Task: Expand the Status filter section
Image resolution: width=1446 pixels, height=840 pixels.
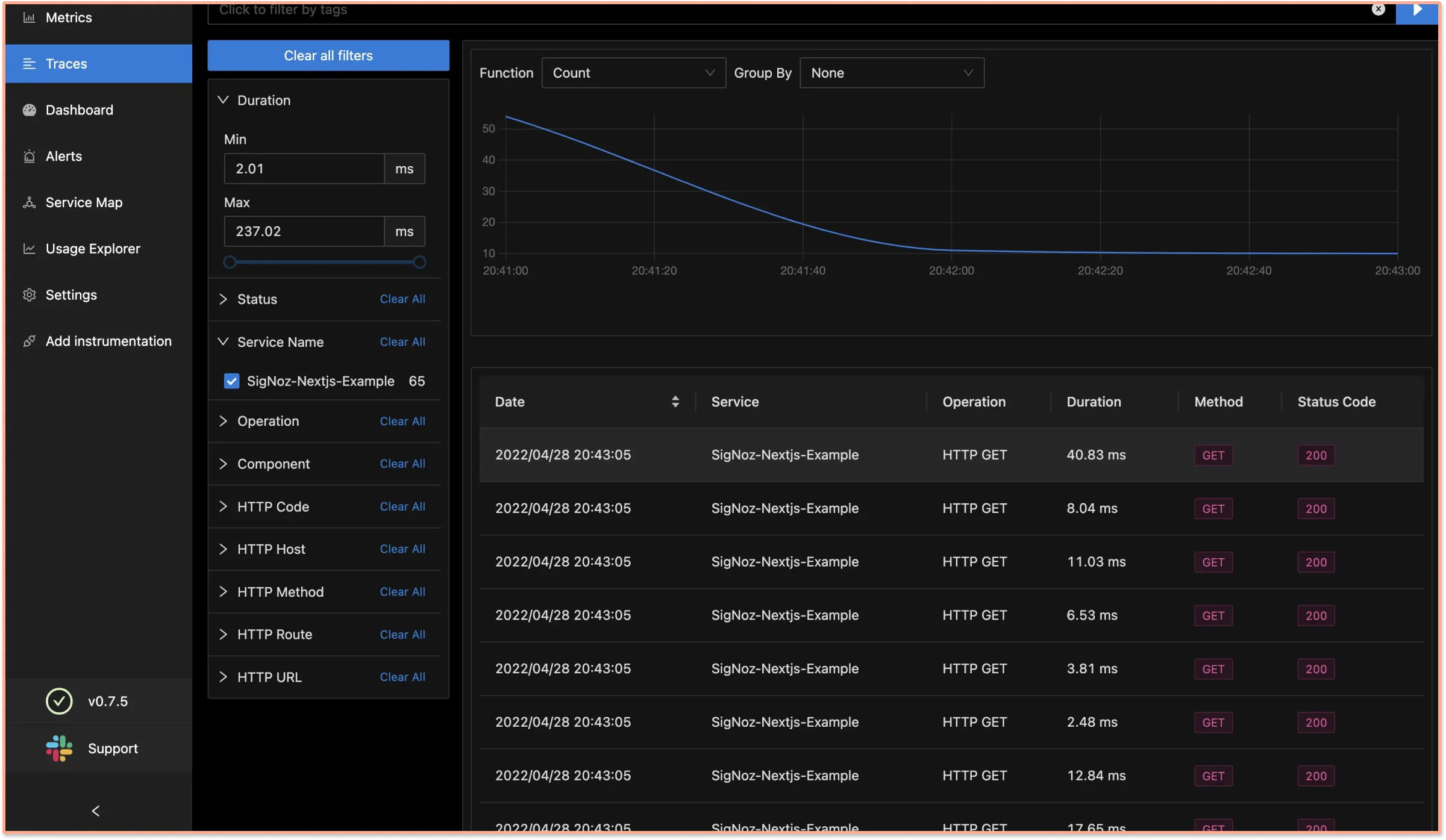Action: click(x=223, y=299)
